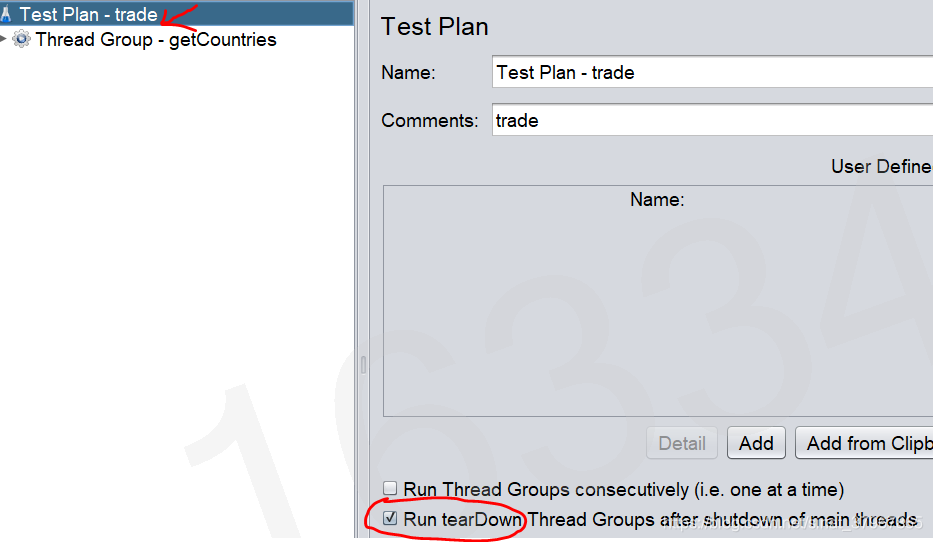Click the User Defined Variables heading
Image resolution: width=933 pixels, height=542 pixels.
(x=882, y=167)
